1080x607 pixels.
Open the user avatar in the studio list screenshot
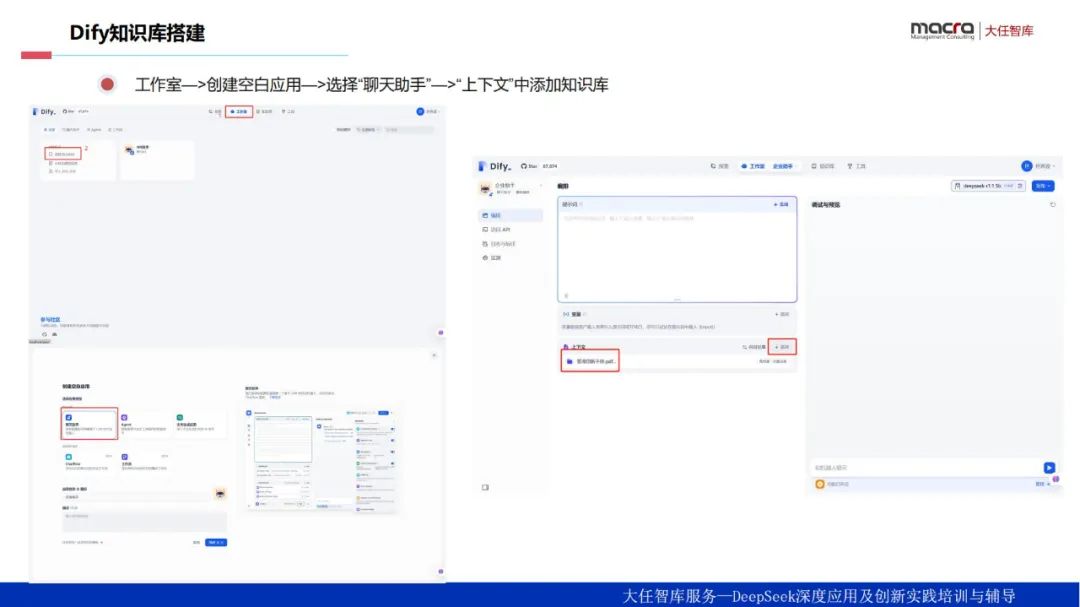tap(420, 112)
